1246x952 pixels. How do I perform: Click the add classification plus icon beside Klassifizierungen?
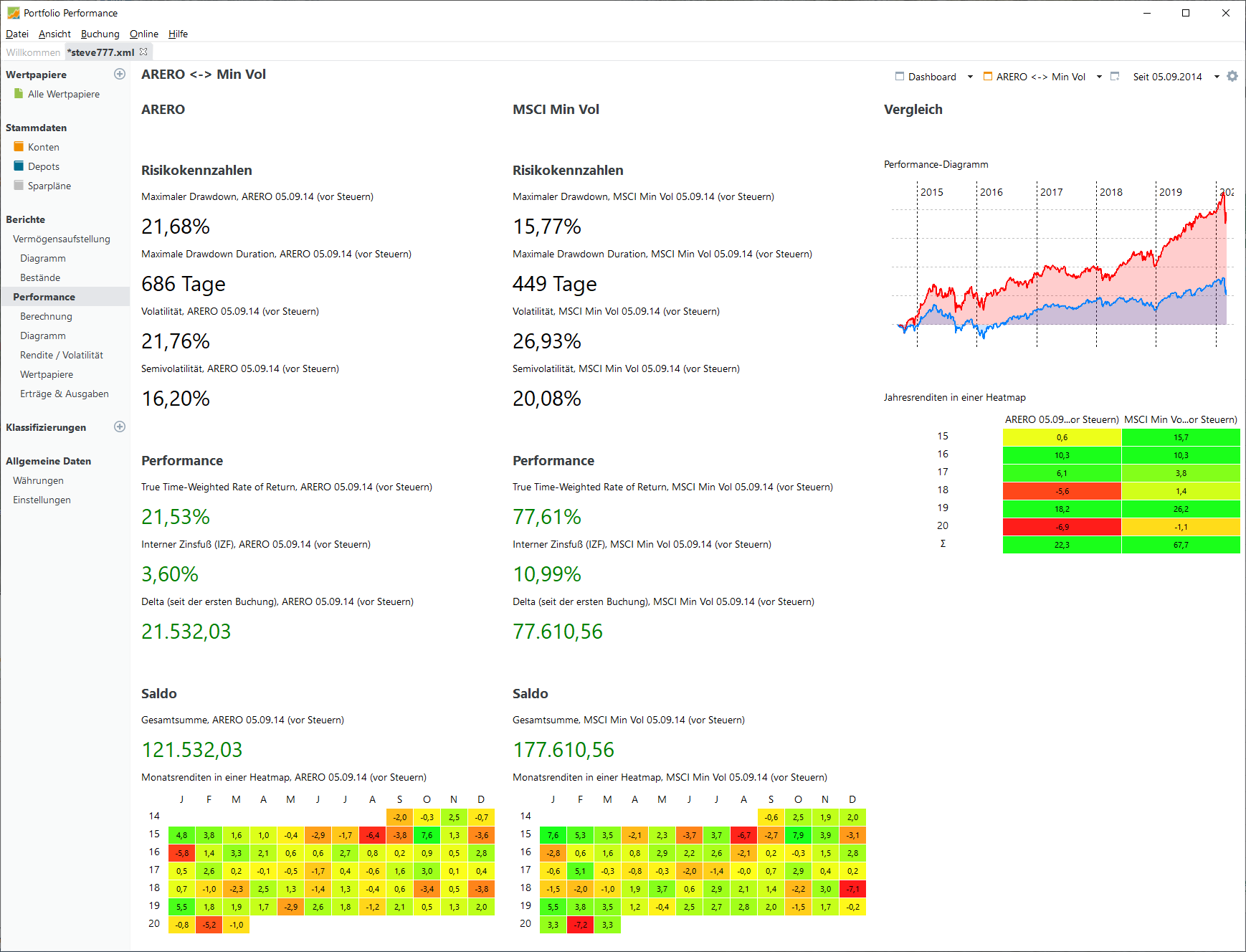point(120,427)
